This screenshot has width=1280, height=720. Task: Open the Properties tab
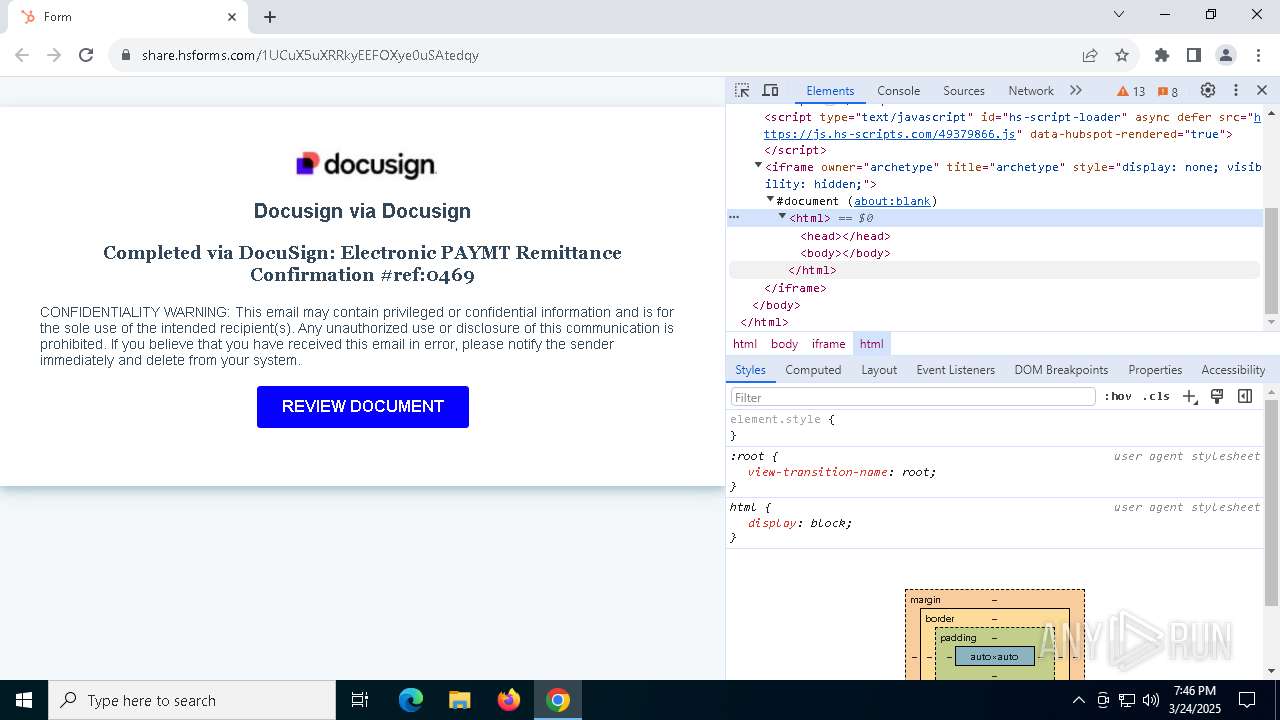coord(1155,370)
